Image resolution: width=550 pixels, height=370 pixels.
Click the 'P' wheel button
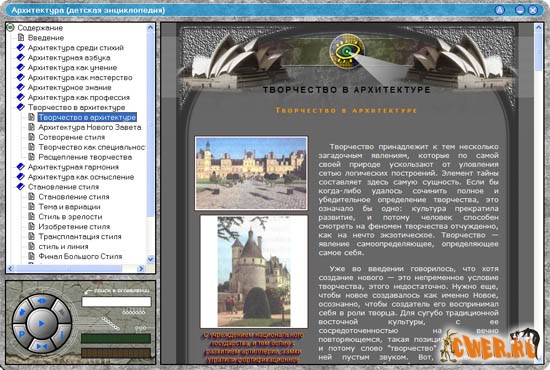pyautogui.click(x=21, y=334)
